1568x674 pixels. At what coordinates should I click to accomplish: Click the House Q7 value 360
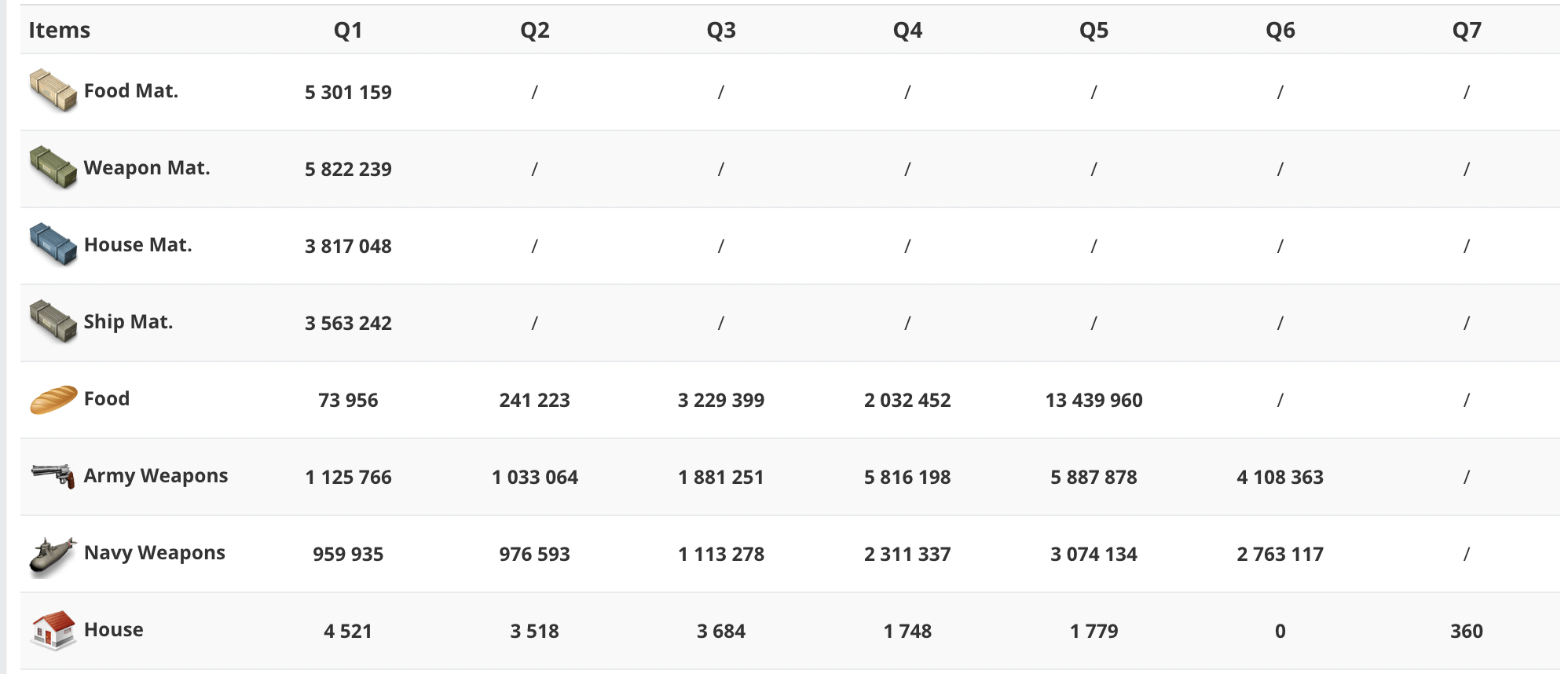click(x=1466, y=631)
